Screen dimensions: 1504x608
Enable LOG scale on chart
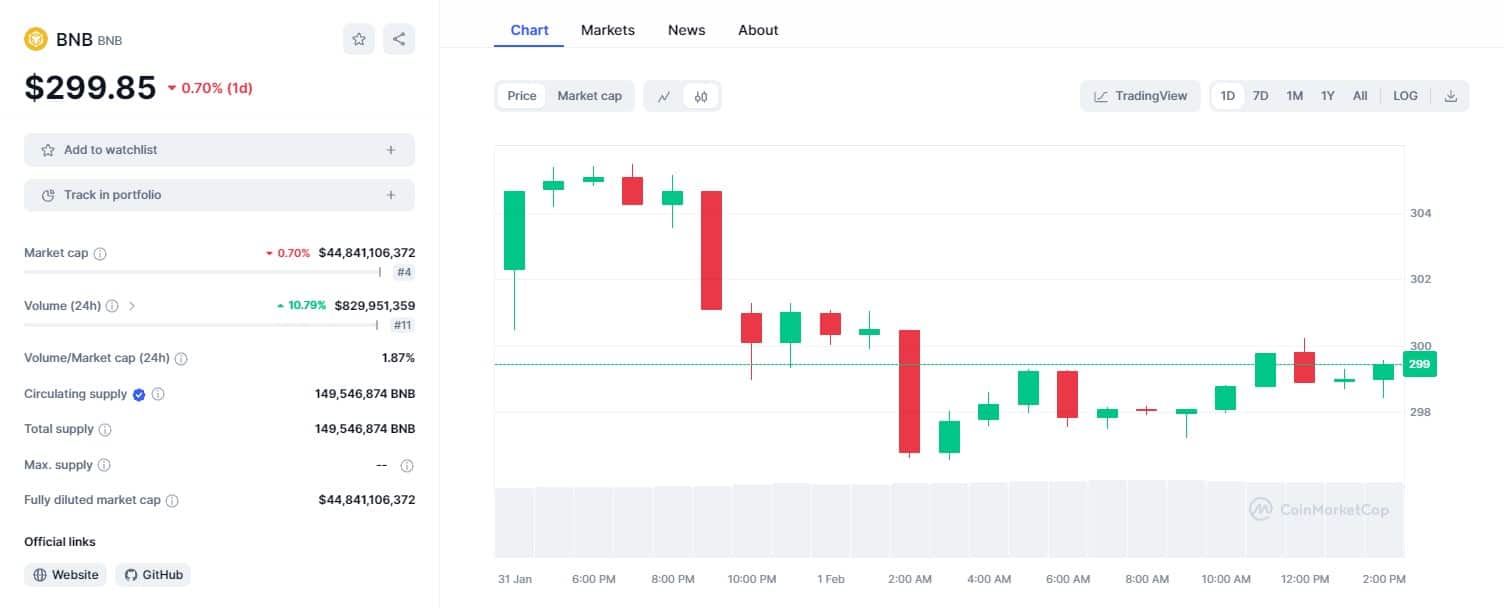click(x=1405, y=96)
